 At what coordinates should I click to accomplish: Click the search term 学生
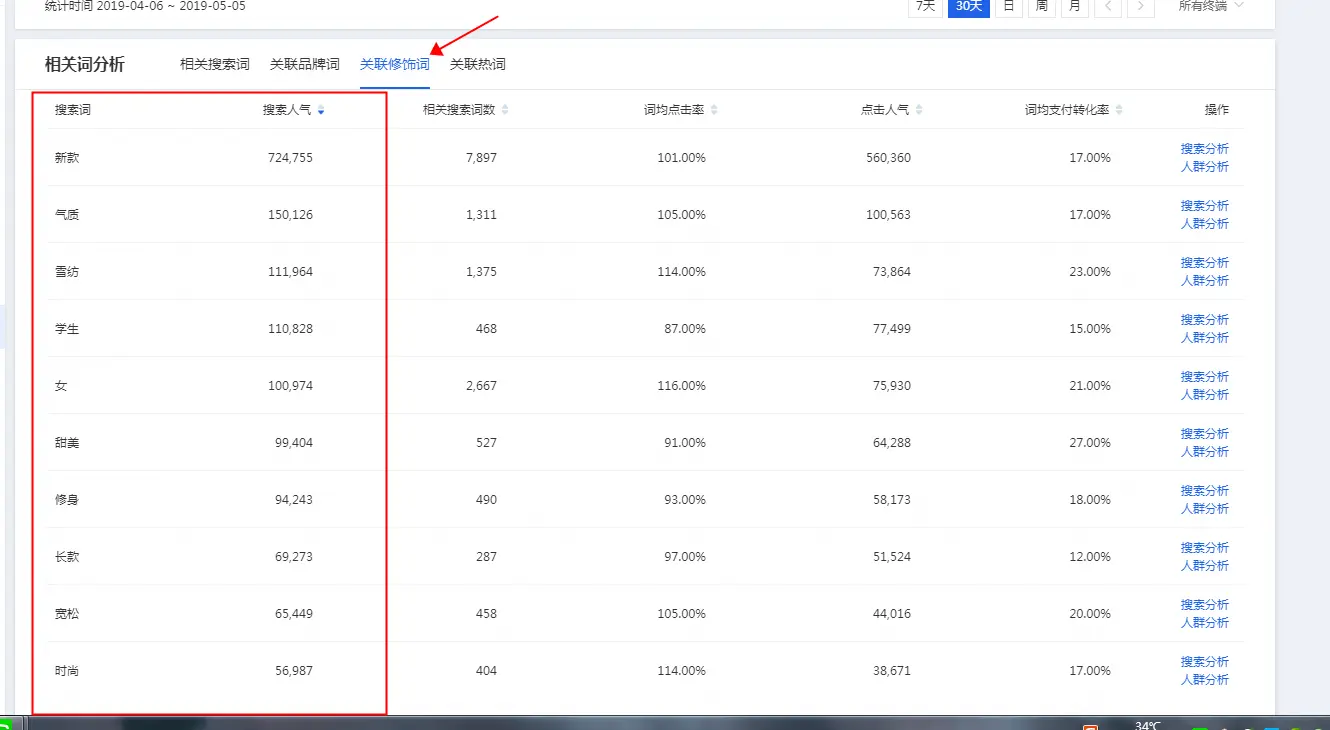67,329
